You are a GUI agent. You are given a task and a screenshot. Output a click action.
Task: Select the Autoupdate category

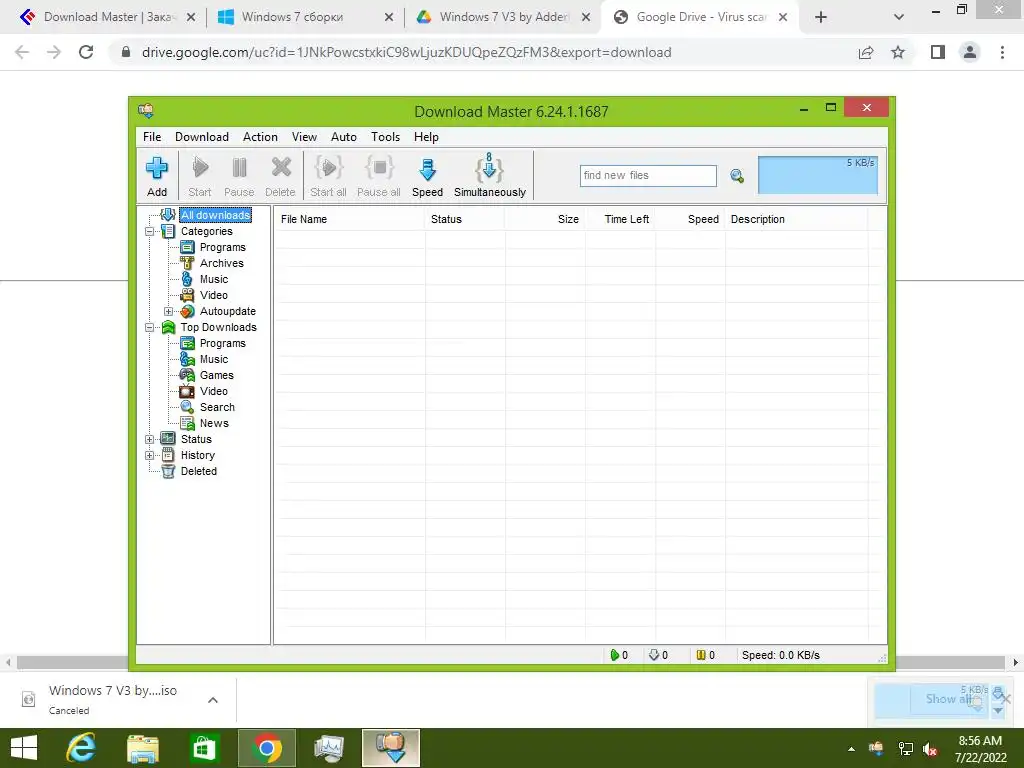click(x=227, y=312)
